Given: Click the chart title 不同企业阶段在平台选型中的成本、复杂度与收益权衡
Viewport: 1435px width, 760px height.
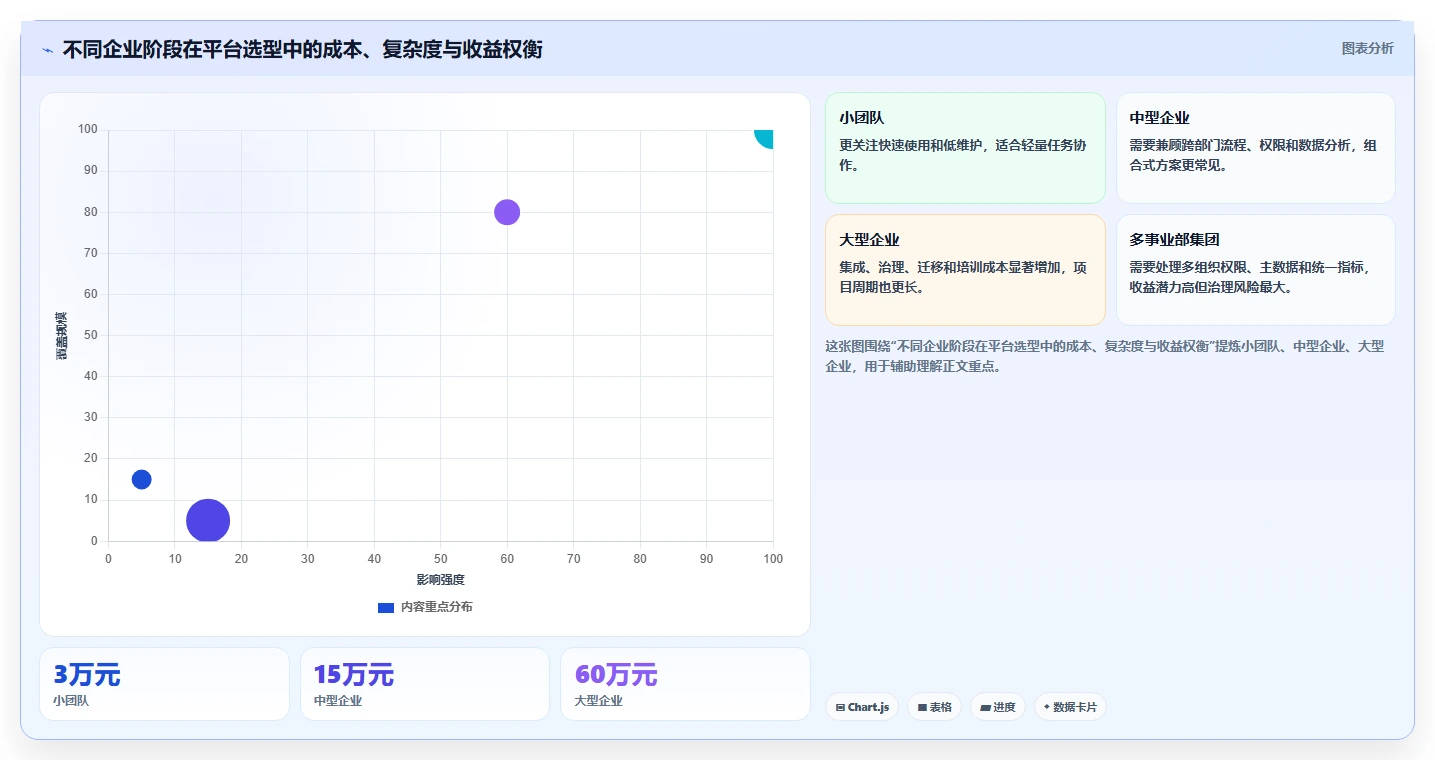Looking at the screenshot, I should (x=302, y=49).
